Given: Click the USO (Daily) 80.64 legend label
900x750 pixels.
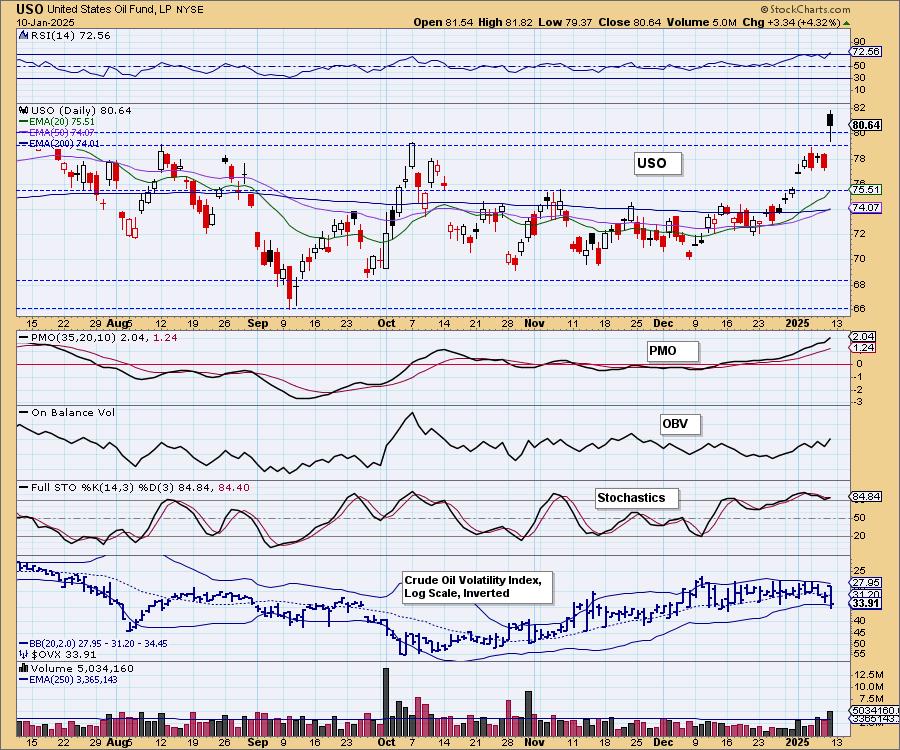Looking at the screenshot, I should [x=75, y=110].
